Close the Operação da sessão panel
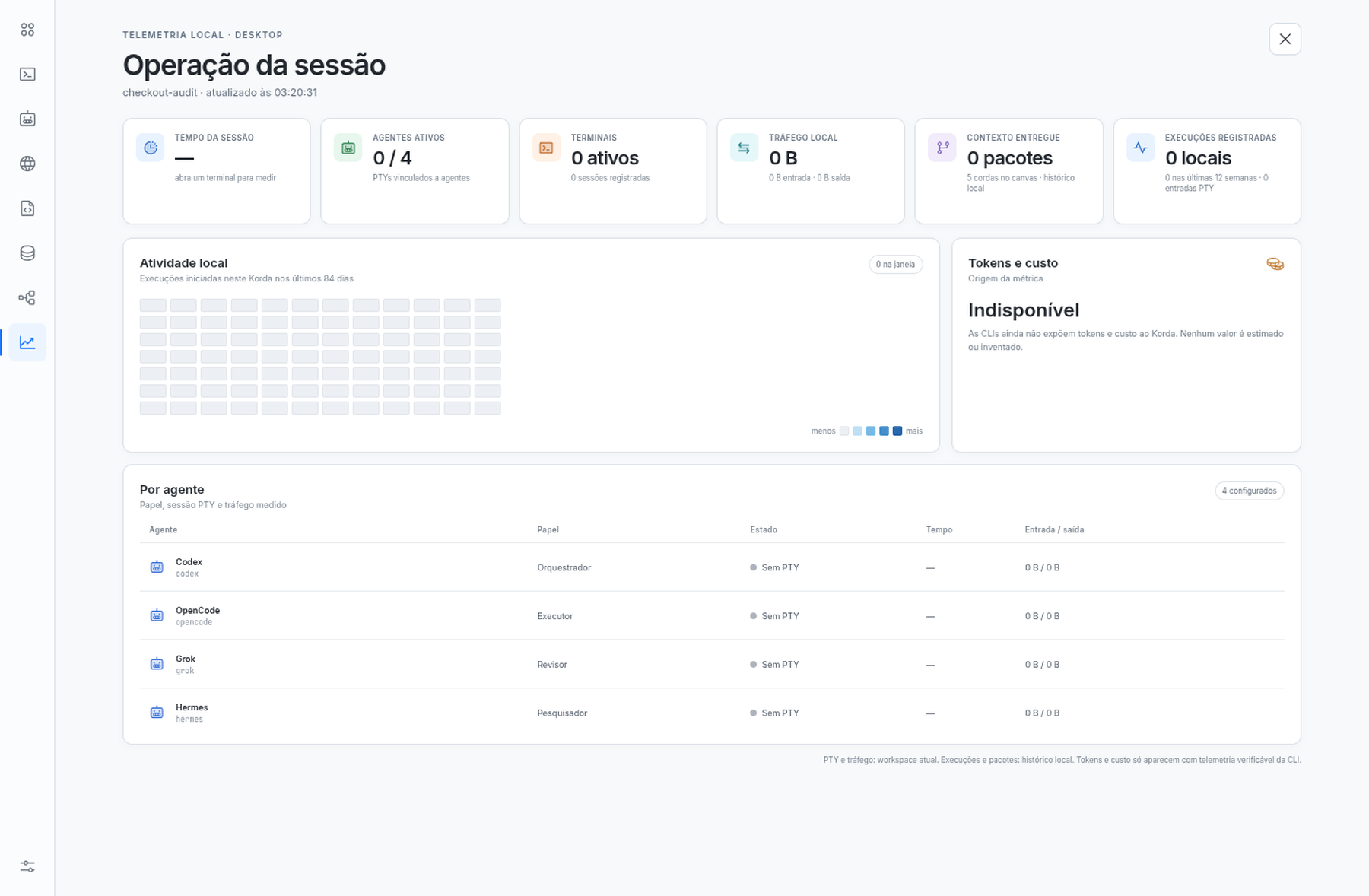This screenshot has height=896, width=1369. coord(1285,40)
